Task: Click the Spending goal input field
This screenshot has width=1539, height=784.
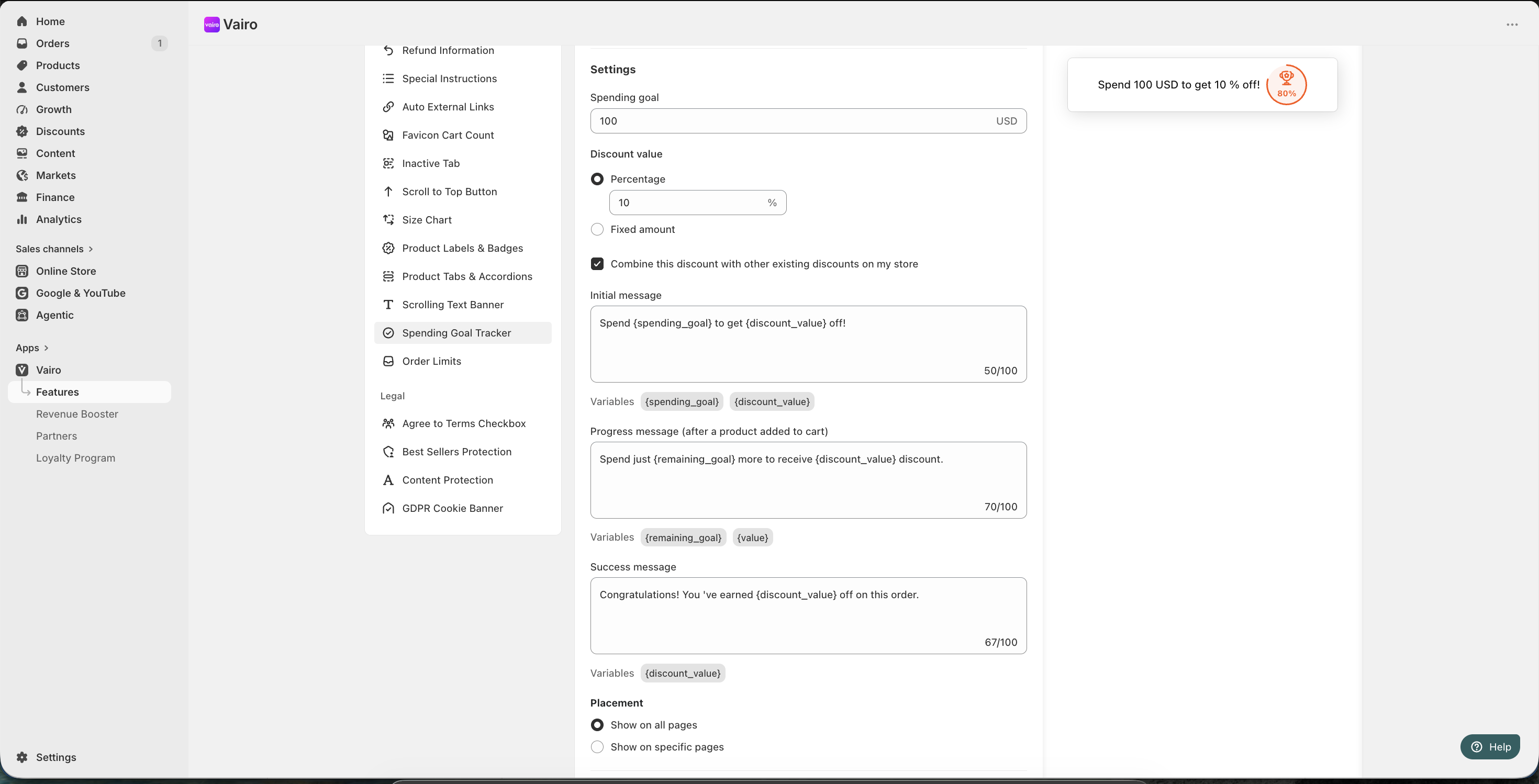Action: click(808, 121)
